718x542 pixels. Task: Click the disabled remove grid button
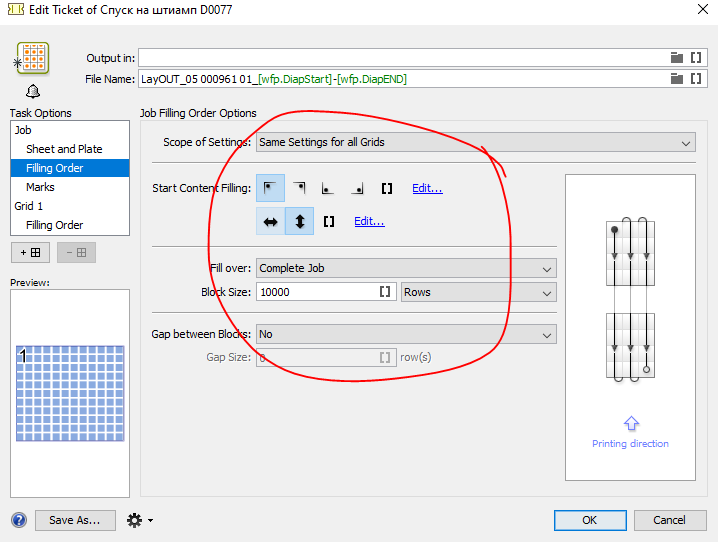coord(76,253)
